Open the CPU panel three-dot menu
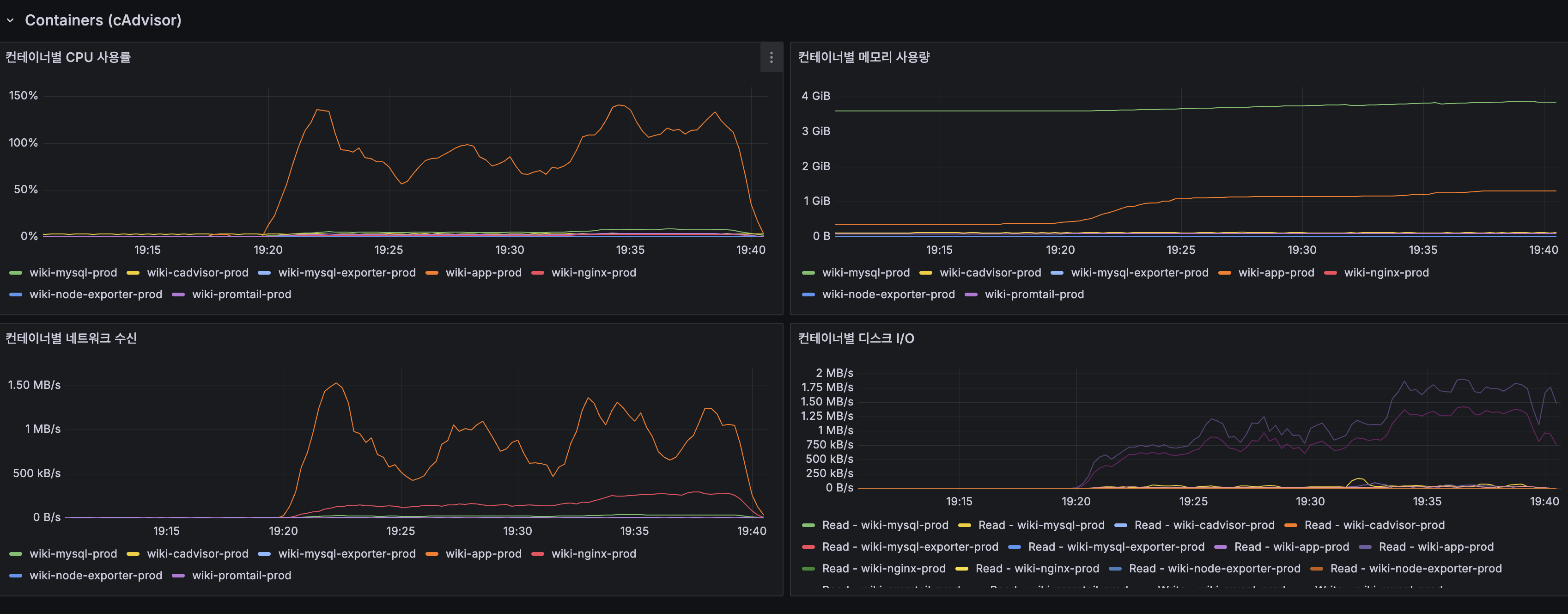This screenshot has width=1568, height=614. [x=771, y=57]
